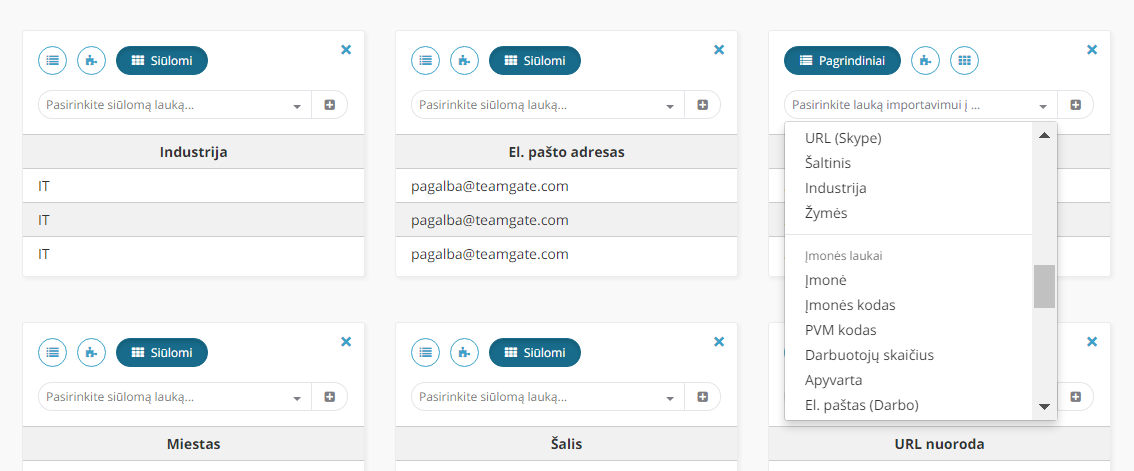Remove the Miestas card with X
1134x471 pixels.
(x=346, y=342)
